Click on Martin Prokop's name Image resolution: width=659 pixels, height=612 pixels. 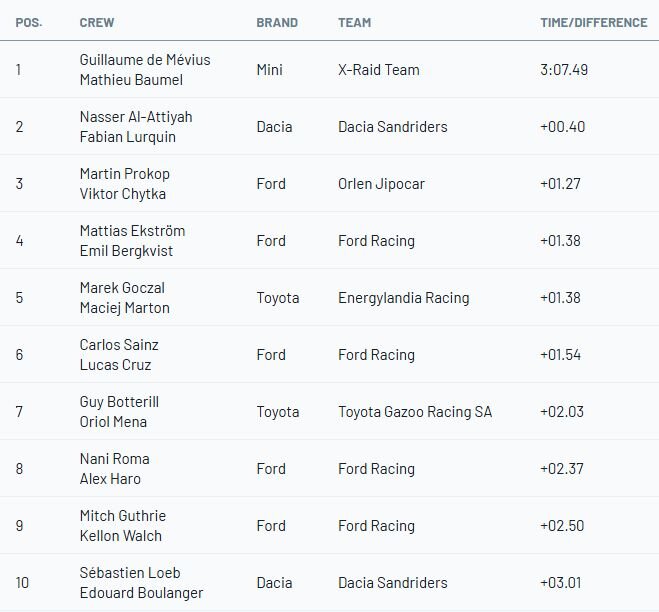123,174
